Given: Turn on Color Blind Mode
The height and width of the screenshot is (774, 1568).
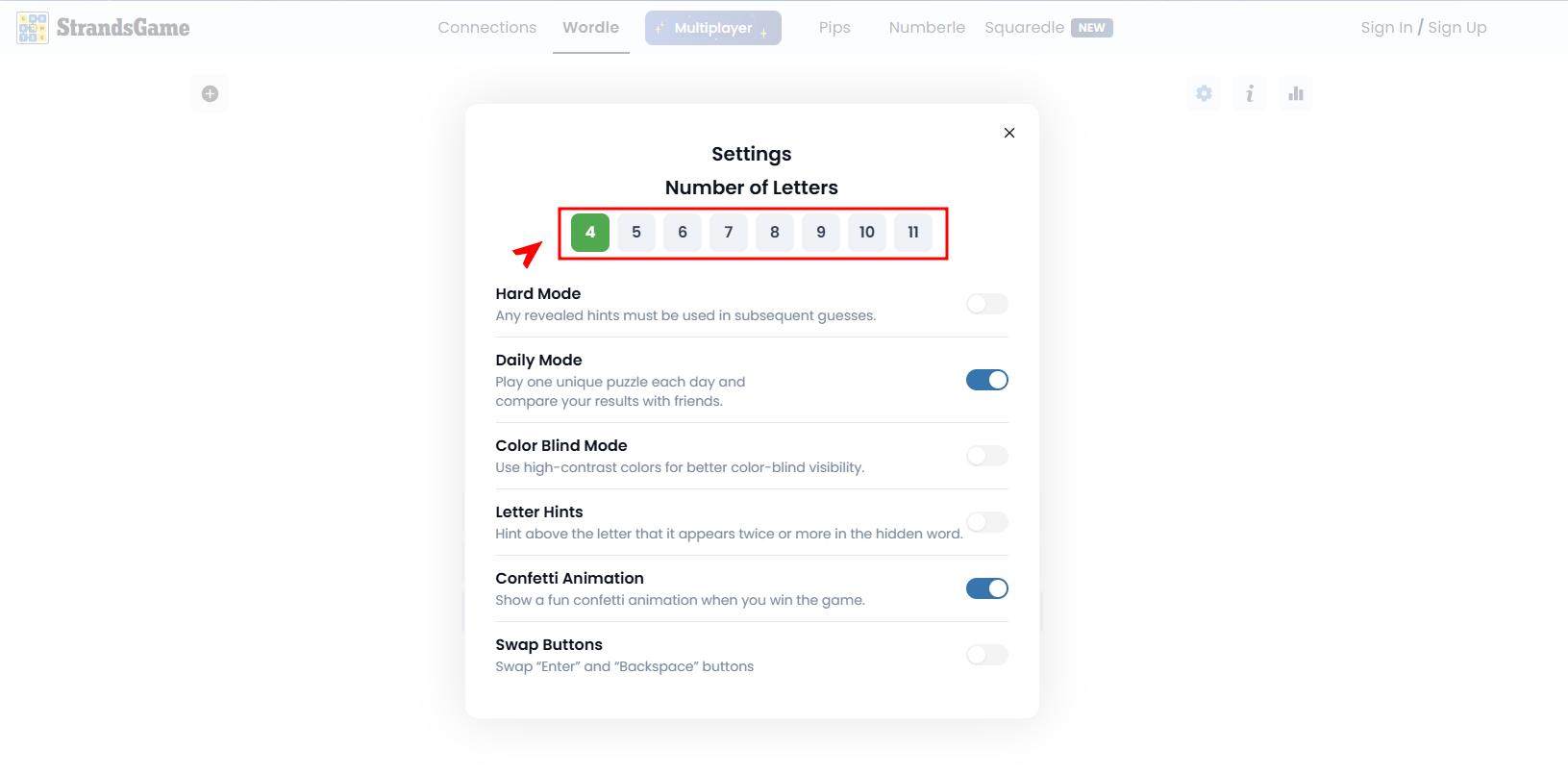Looking at the screenshot, I should click(987, 456).
